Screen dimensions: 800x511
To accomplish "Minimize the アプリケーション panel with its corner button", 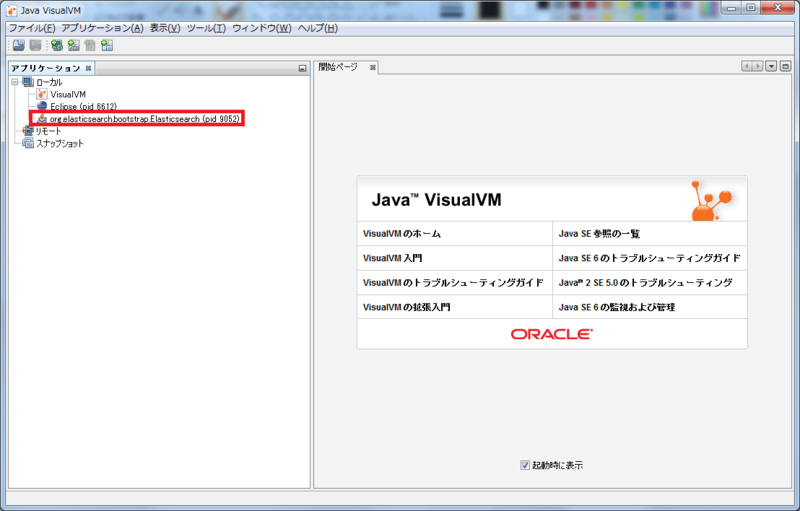I will pyautogui.click(x=302, y=68).
